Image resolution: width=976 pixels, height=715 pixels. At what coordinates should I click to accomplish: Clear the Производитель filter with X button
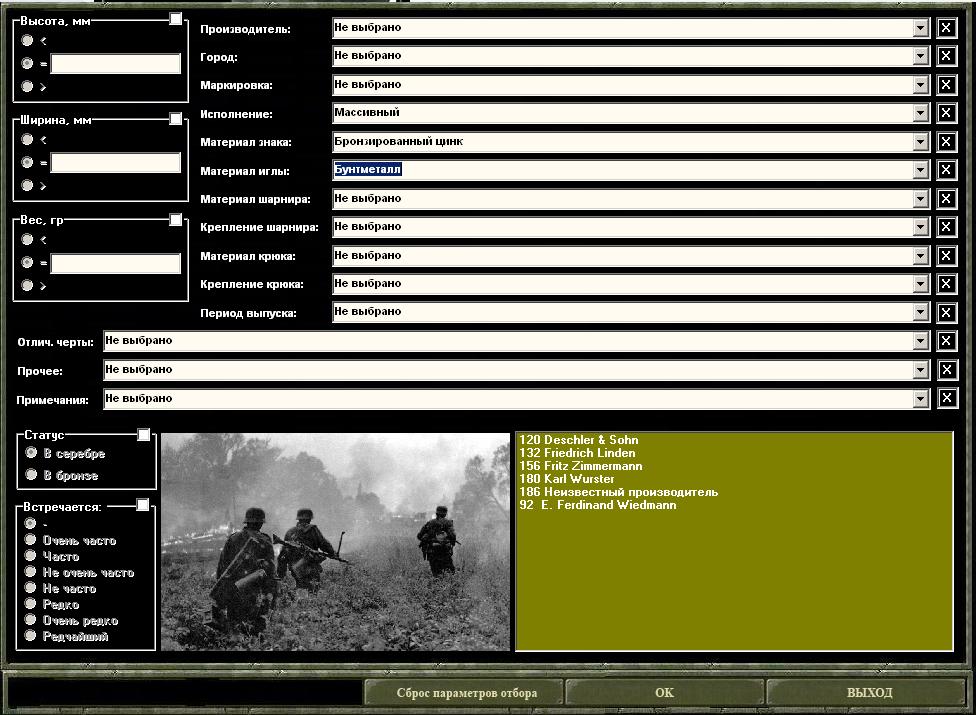(946, 29)
